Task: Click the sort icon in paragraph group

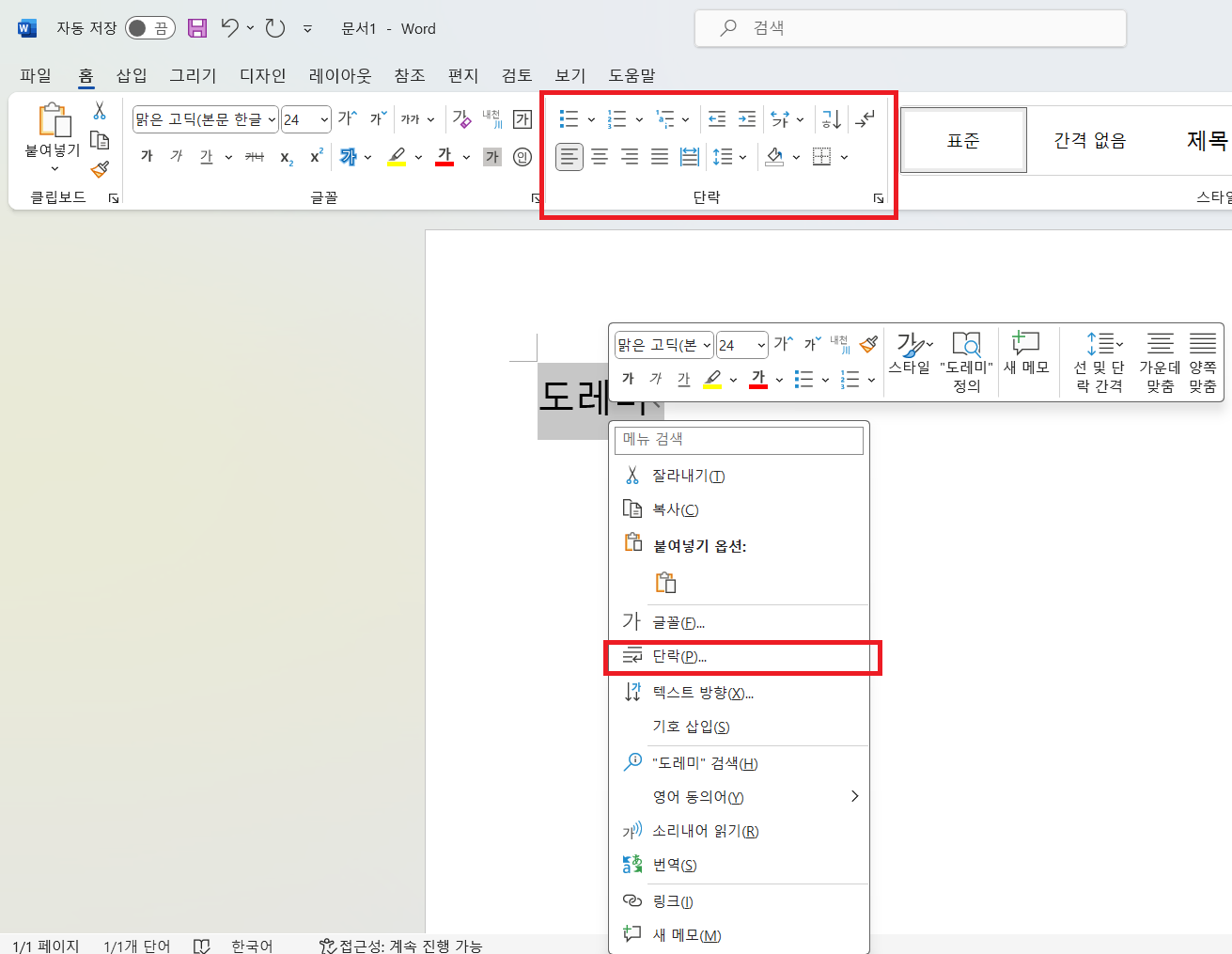Action: pyautogui.click(x=832, y=119)
